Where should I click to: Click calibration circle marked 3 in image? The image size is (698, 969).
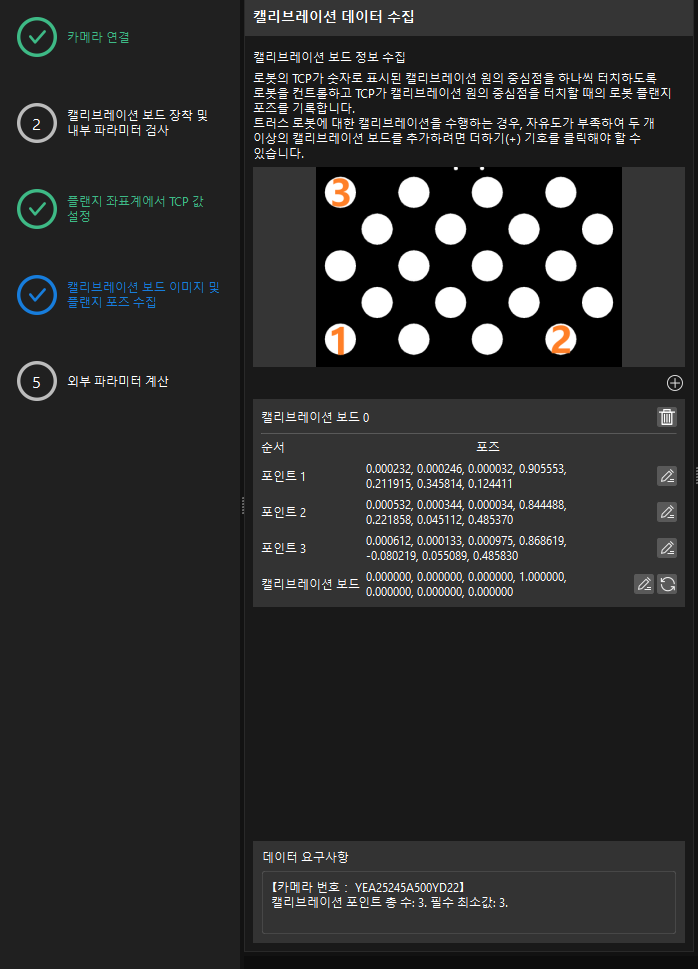(340, 193)
